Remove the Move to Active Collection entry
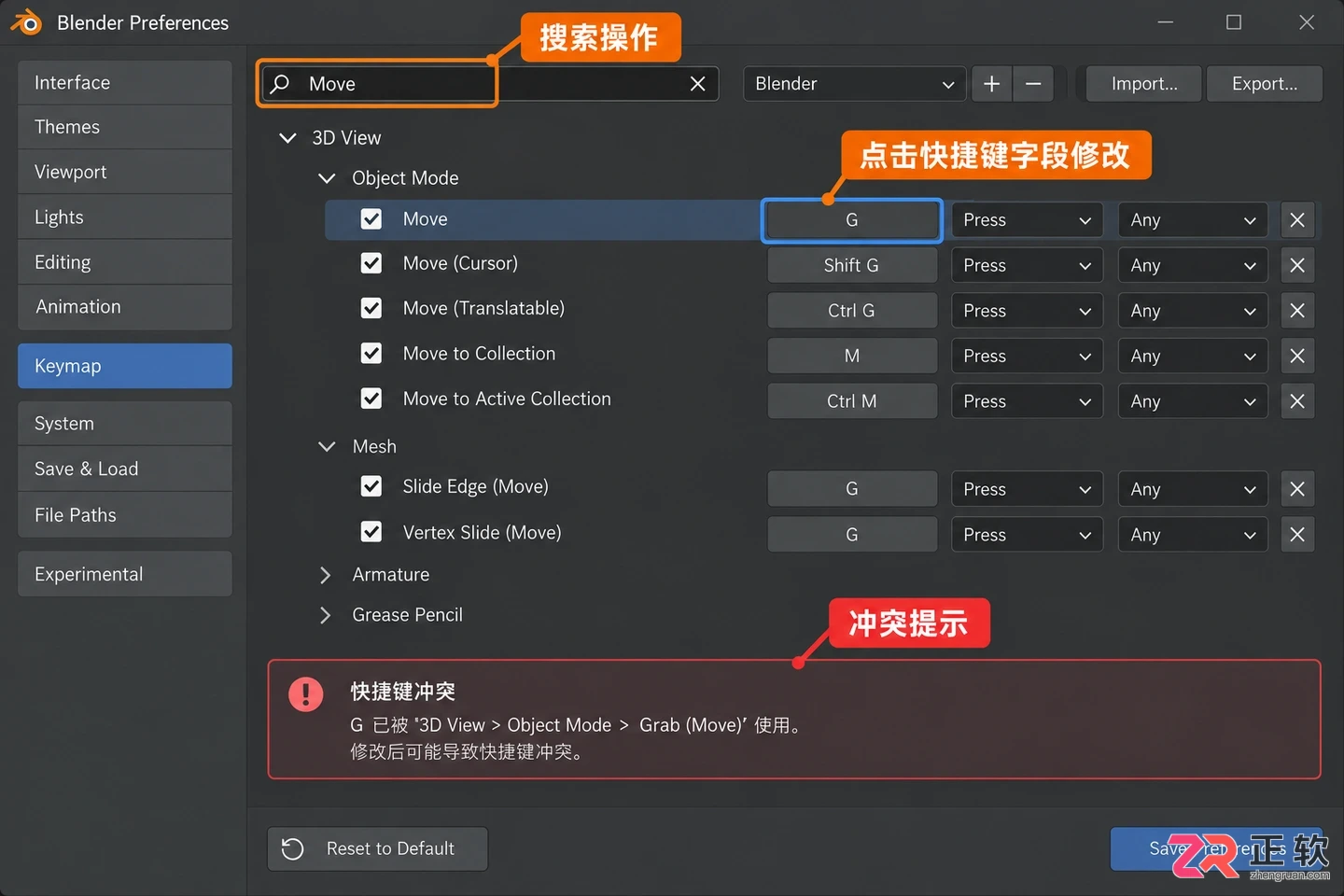1344x896 pixels. [1297, 401]
